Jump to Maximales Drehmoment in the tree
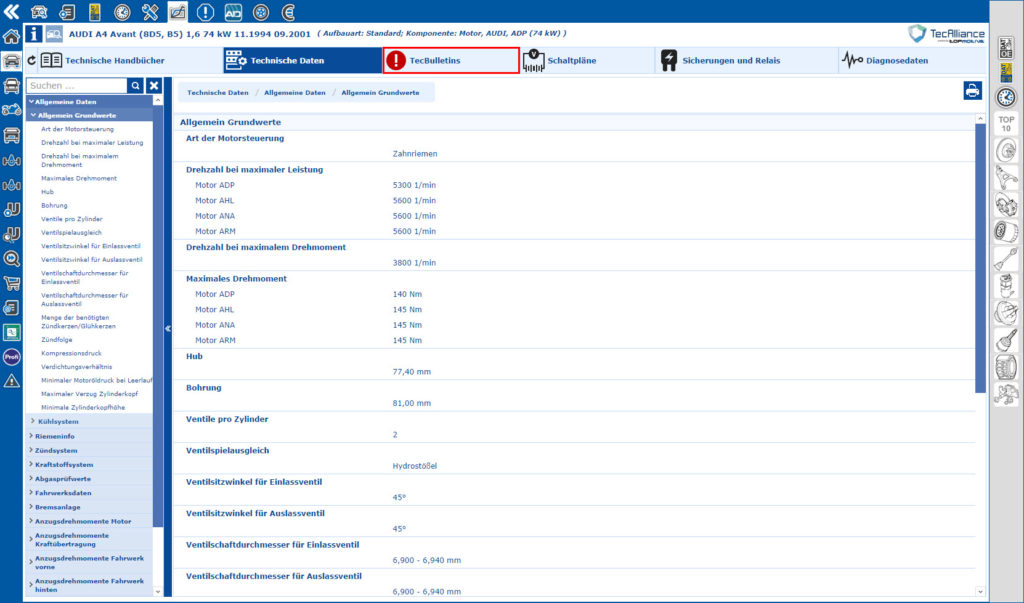Screen dimensions: 1024x603 [x=79, y=178]
